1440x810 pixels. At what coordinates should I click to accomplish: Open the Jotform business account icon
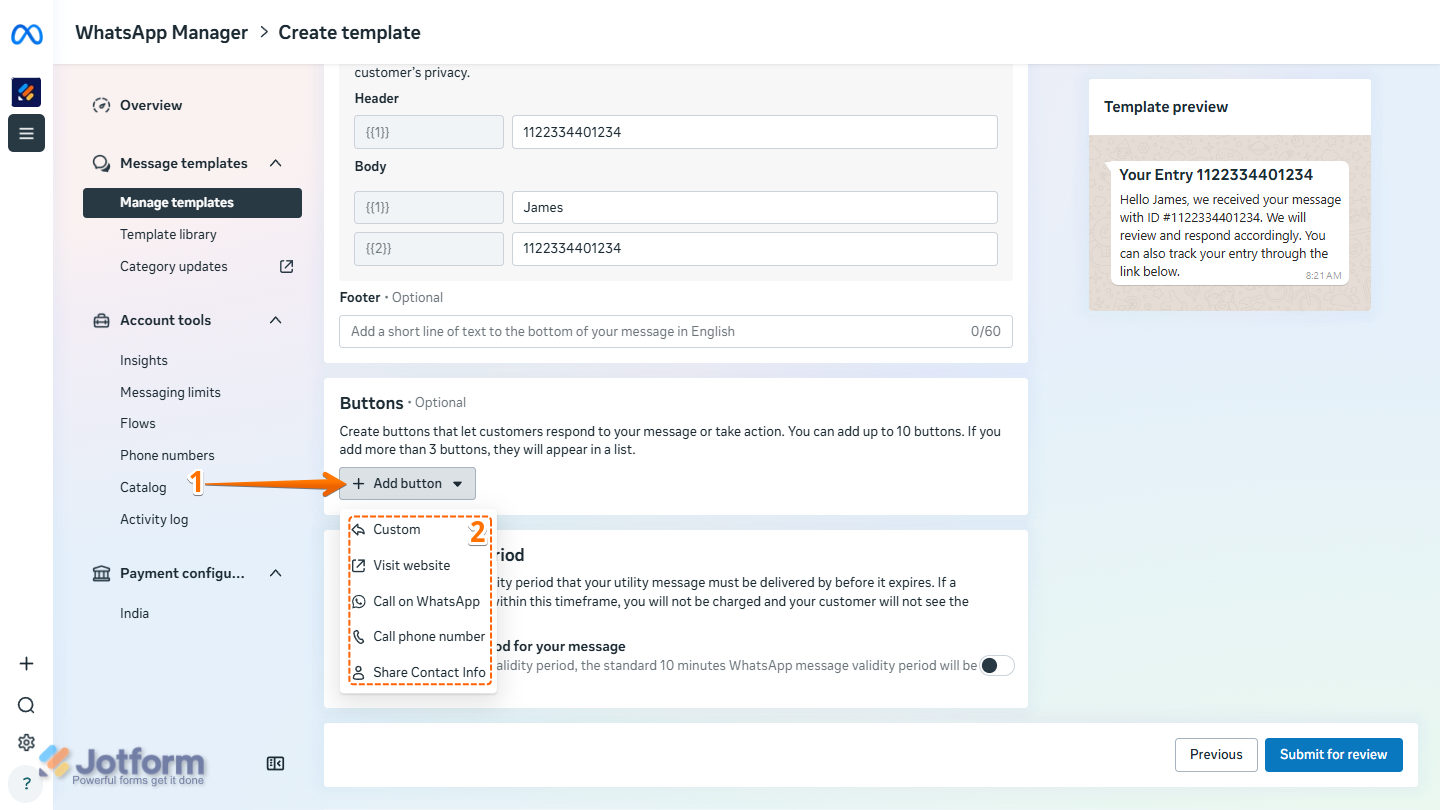(26, 92)
